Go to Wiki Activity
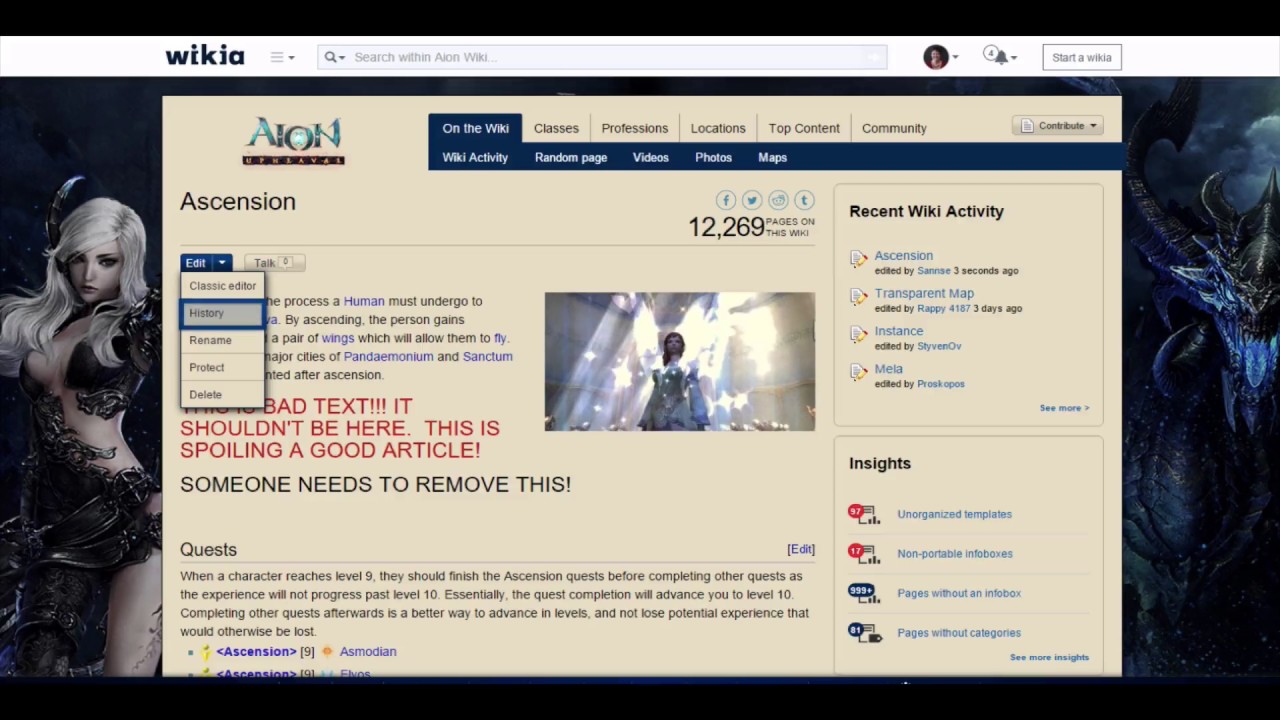The image size is (1280, 720). tap(475, 157)
